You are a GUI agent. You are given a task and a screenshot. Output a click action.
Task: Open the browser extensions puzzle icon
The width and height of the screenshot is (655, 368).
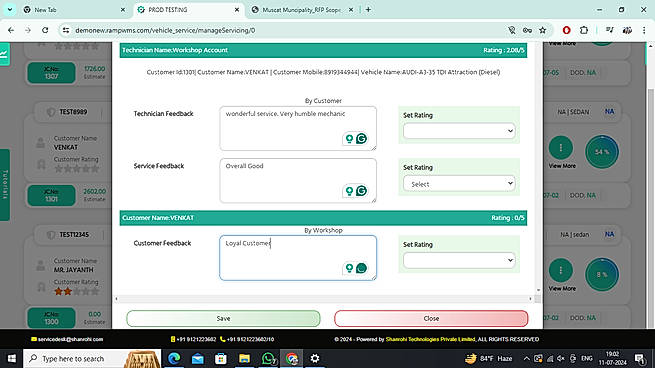pyautogui.click(x=584, y=30)
